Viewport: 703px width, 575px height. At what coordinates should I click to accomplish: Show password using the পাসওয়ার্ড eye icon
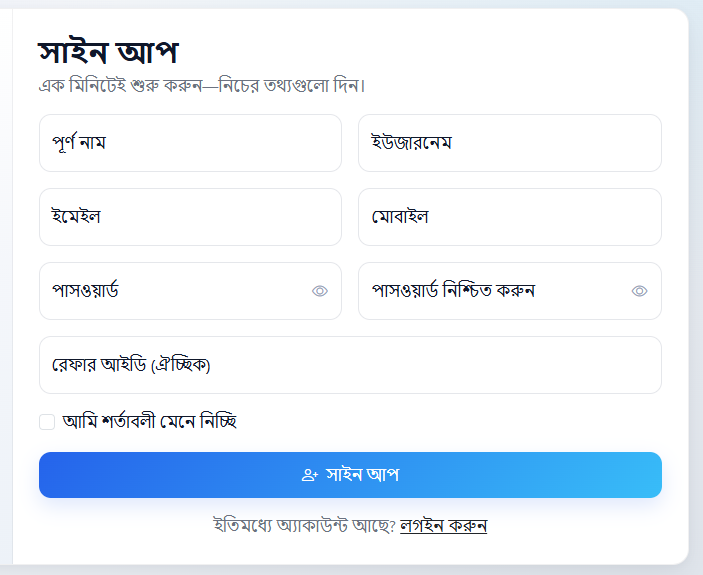[x=320, y=291]
